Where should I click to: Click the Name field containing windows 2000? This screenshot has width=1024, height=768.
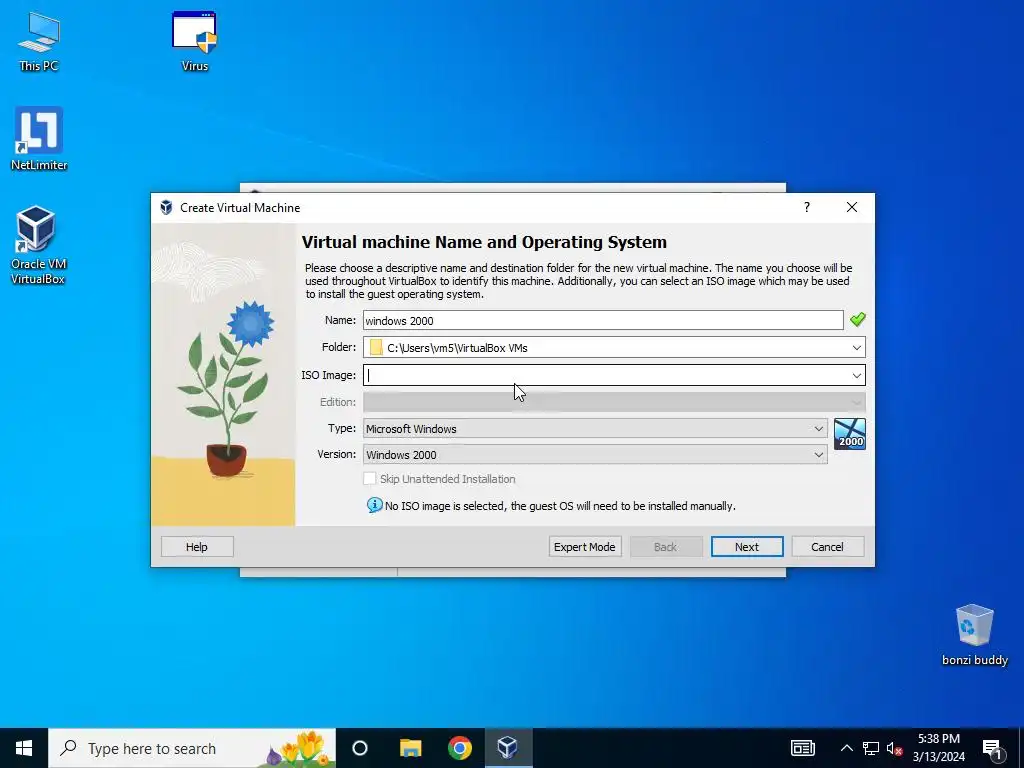[x=603, y=320]
